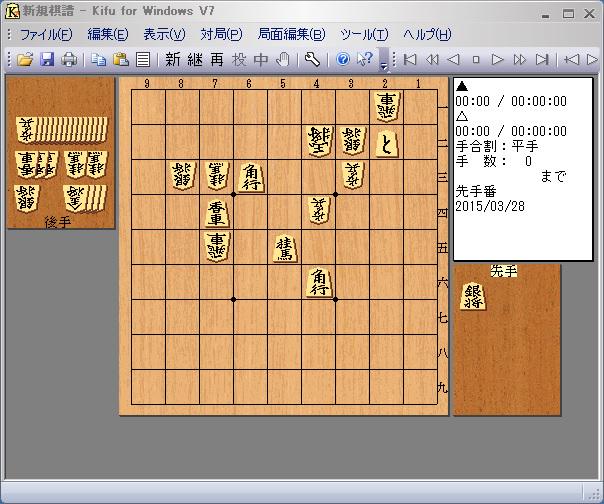Image resolution: width=604 pixels, height=504 pixels.
Task: Save the kifu with floppy disk icon
Action: pos(47,59)
